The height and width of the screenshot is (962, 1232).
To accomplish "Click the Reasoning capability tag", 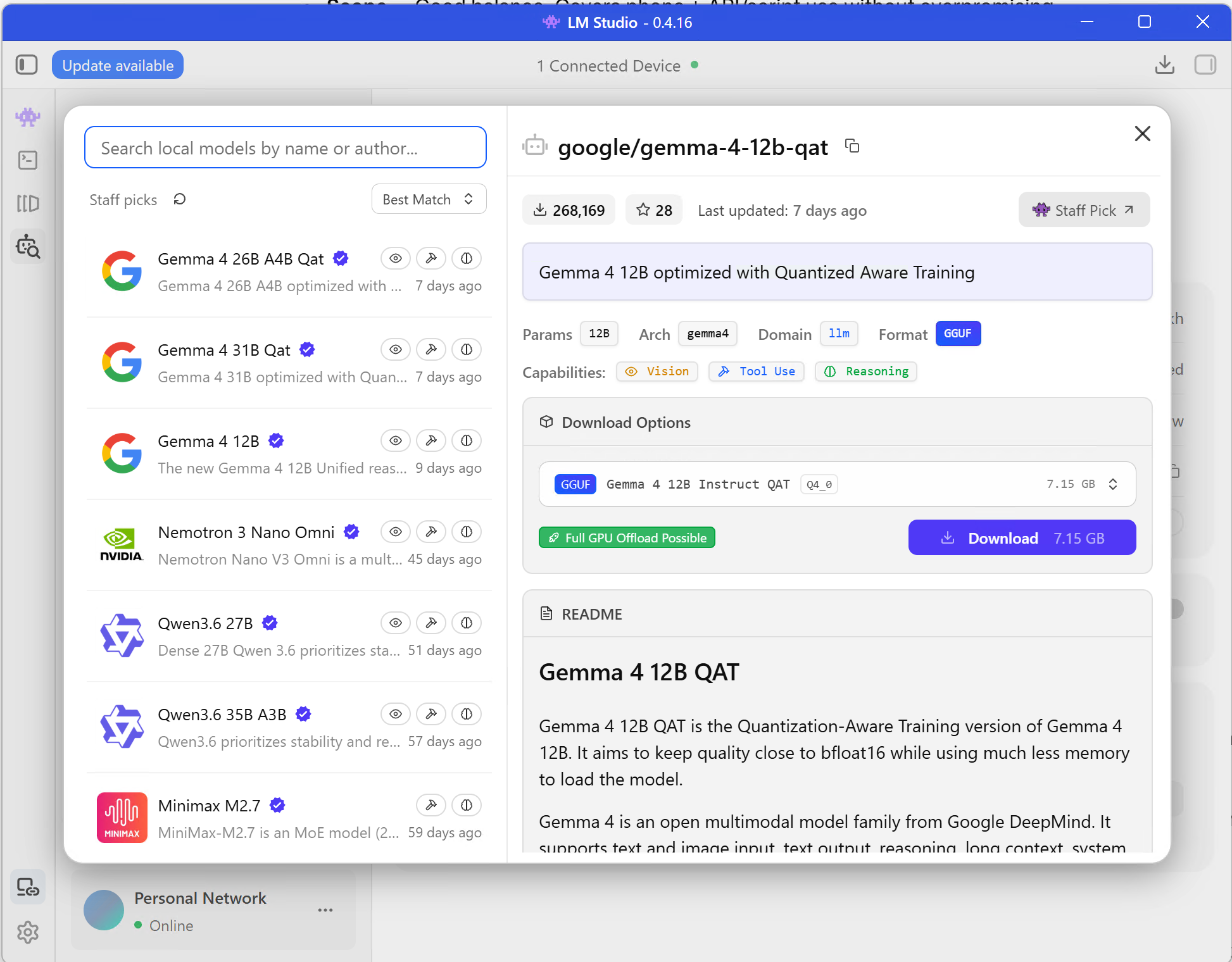I will click(x=866, y=372).
